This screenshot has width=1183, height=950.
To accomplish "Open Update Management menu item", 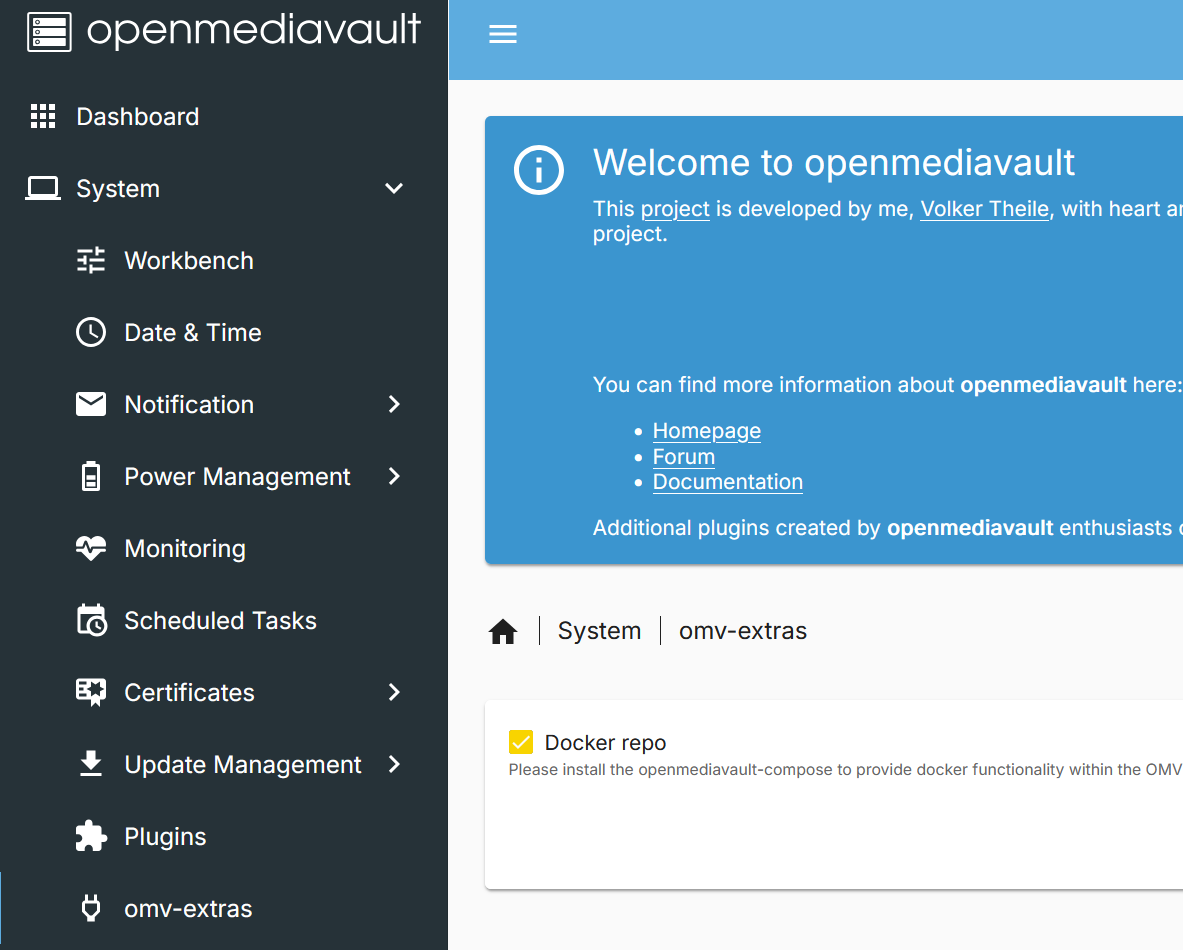I will (x=243, y=765).
